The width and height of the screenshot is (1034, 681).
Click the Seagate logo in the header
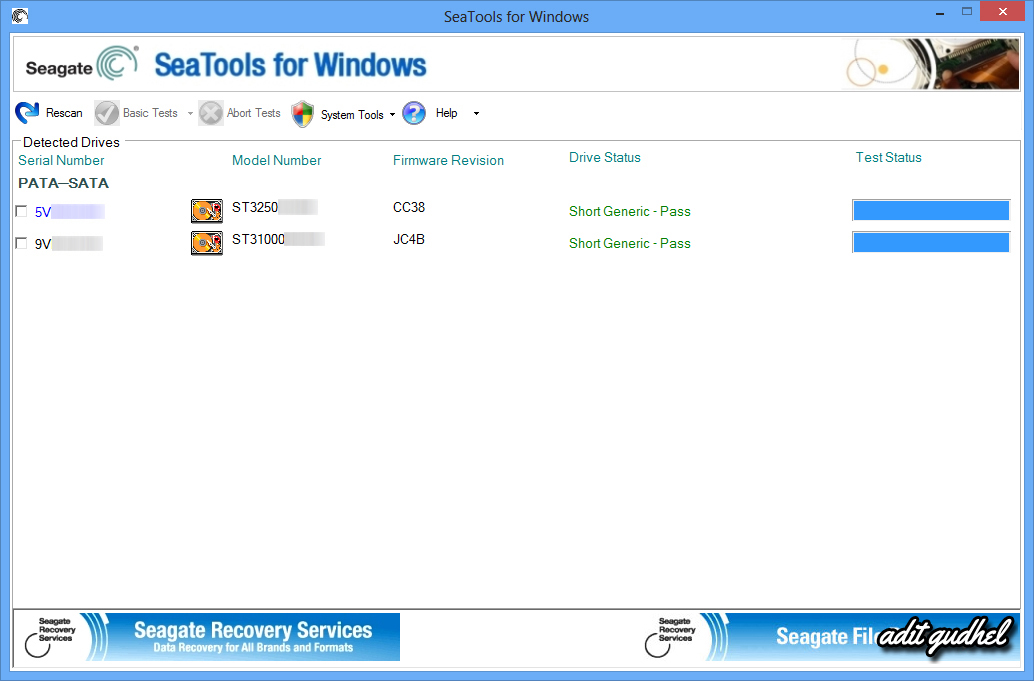coord(82,65)
